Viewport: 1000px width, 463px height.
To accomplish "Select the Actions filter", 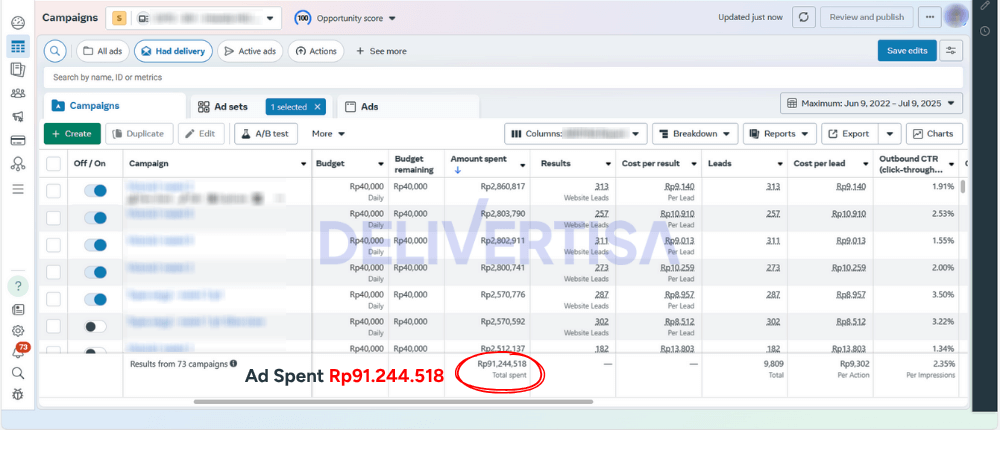I will [x=316, y=51].
